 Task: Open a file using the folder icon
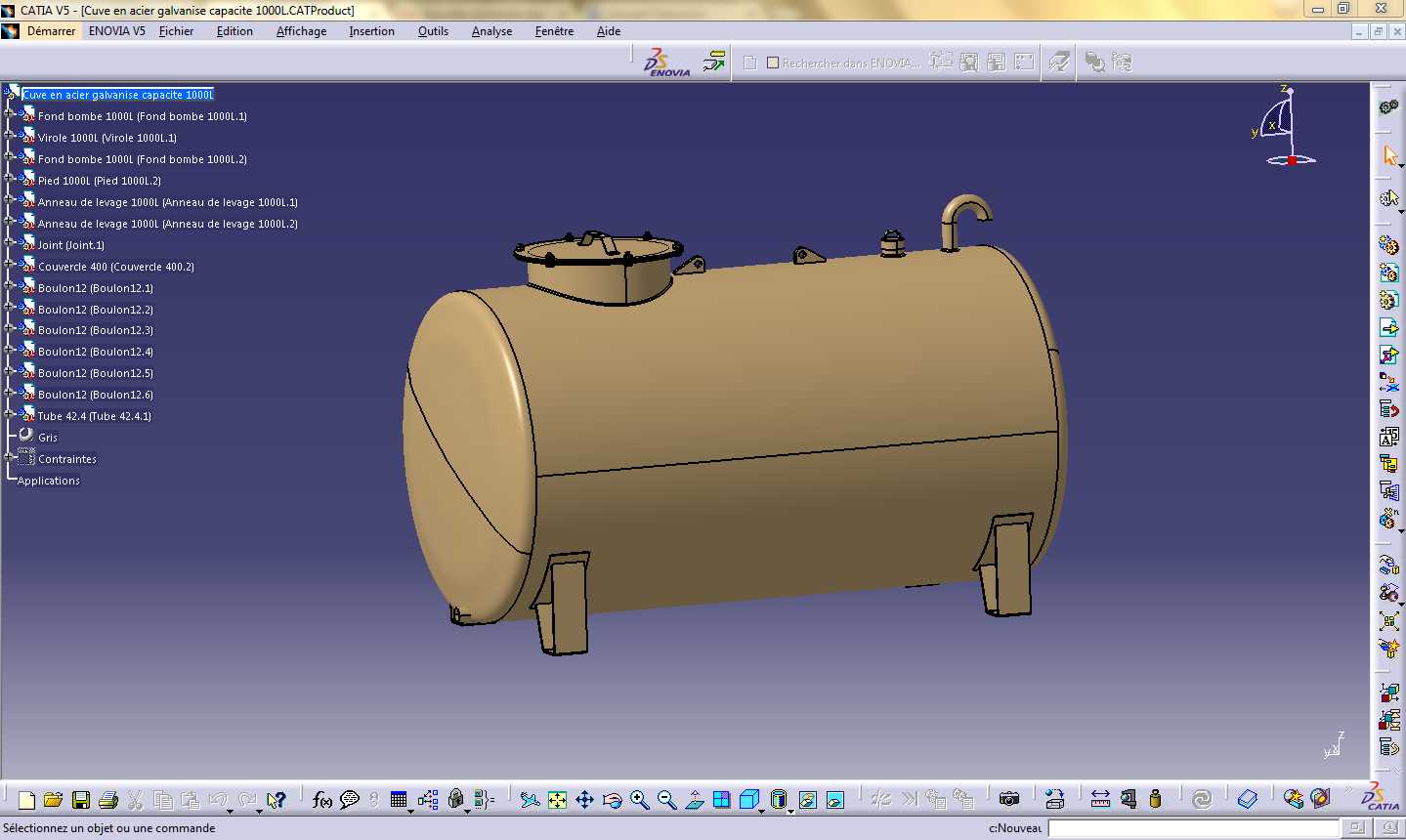(54, 800)
